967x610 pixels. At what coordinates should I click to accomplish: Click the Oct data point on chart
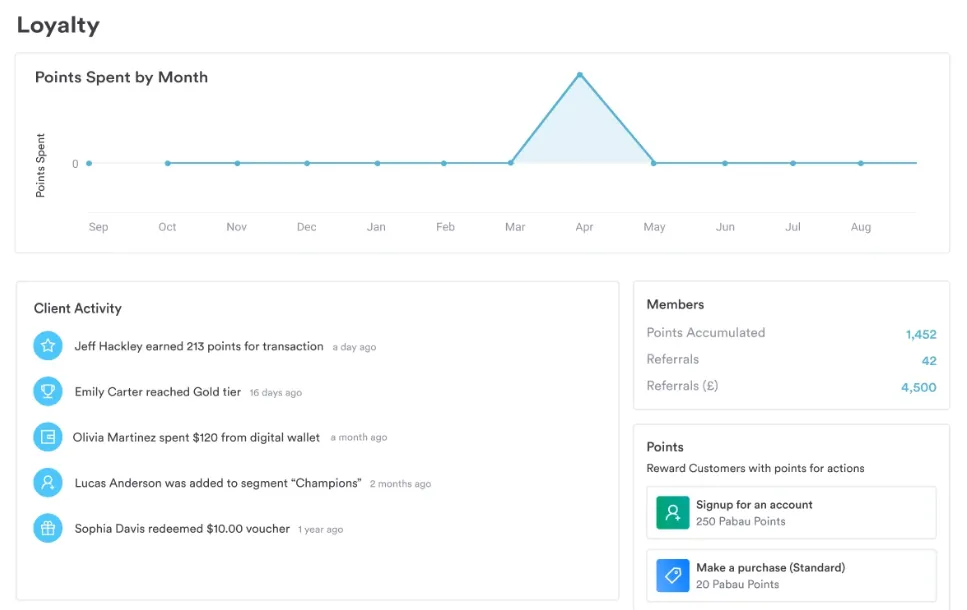point(167,163)
